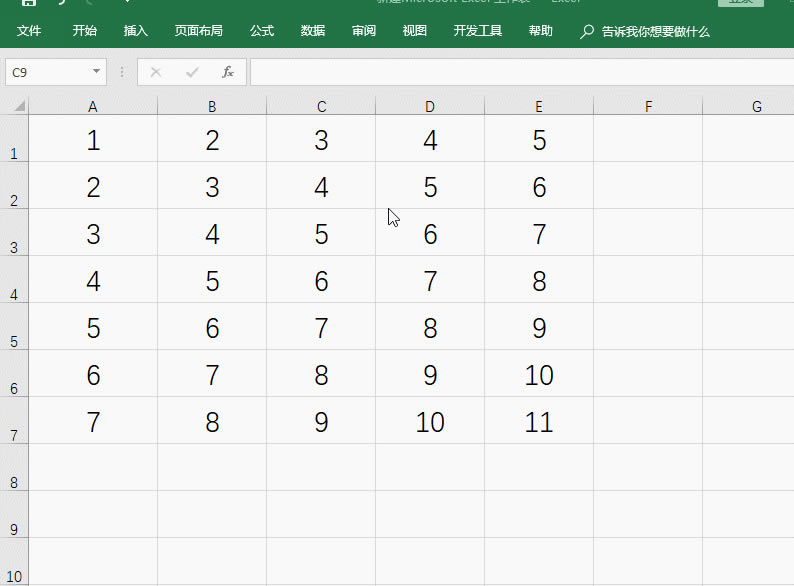Open the 公式 ribbon tab
This screenshot has width=794, height=586.
pos(262,31)
